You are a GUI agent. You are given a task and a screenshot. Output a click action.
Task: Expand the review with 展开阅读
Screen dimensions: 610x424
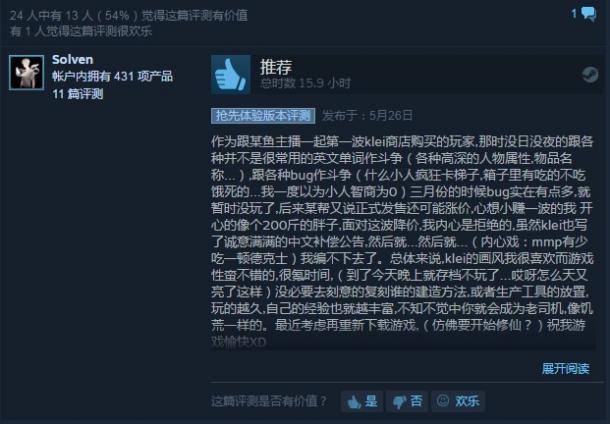tap(566, 368)
